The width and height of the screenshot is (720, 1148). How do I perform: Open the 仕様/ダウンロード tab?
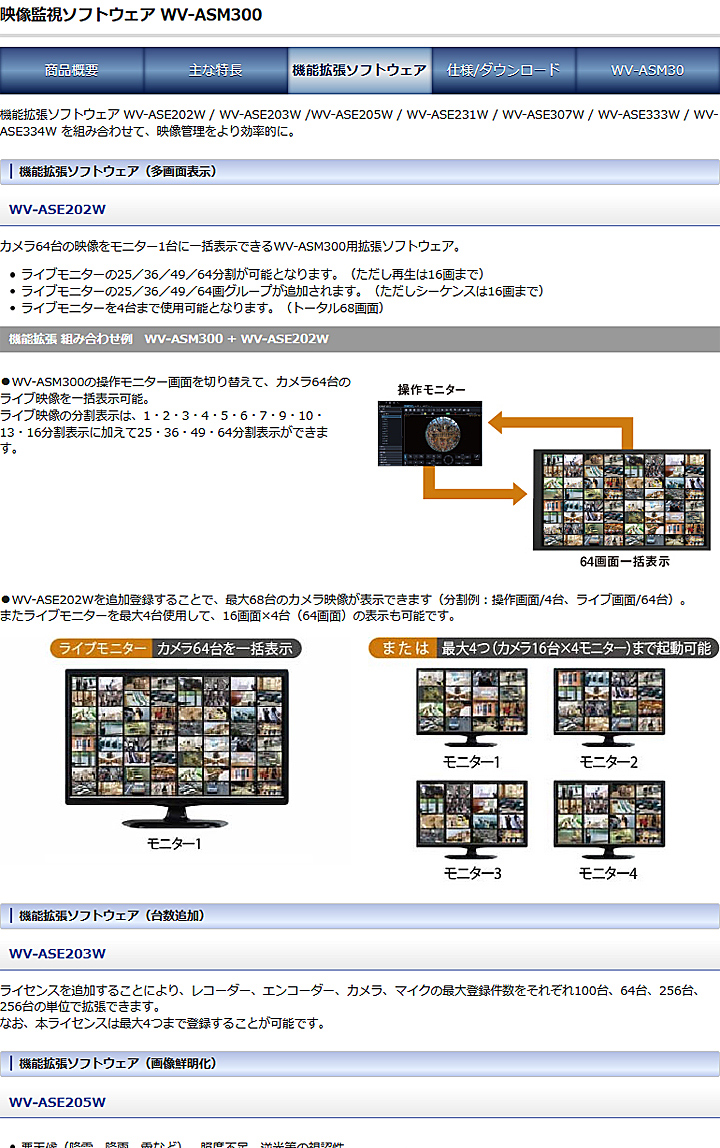503,70
